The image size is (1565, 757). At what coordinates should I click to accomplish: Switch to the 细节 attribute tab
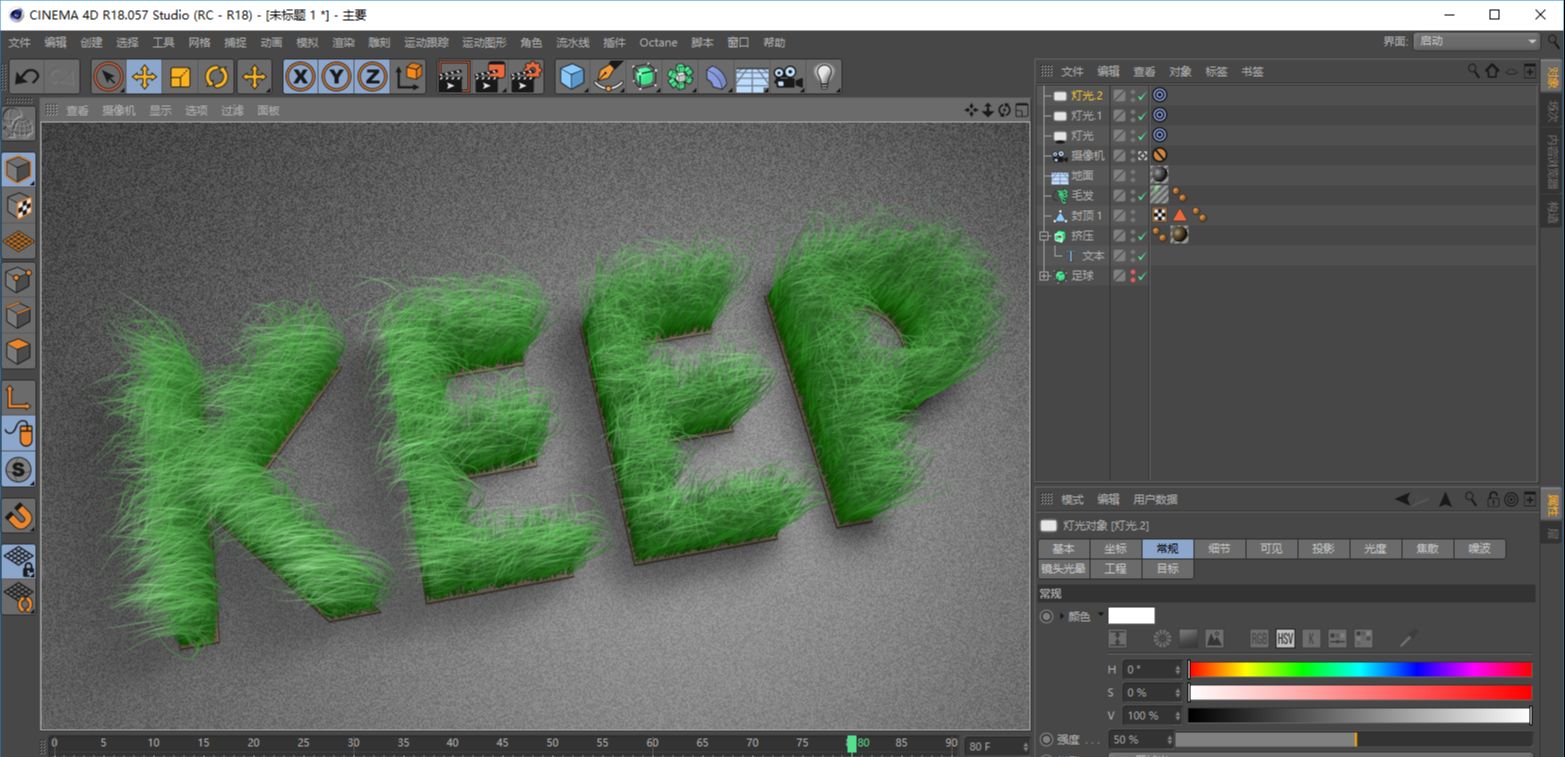[1219, 549]
